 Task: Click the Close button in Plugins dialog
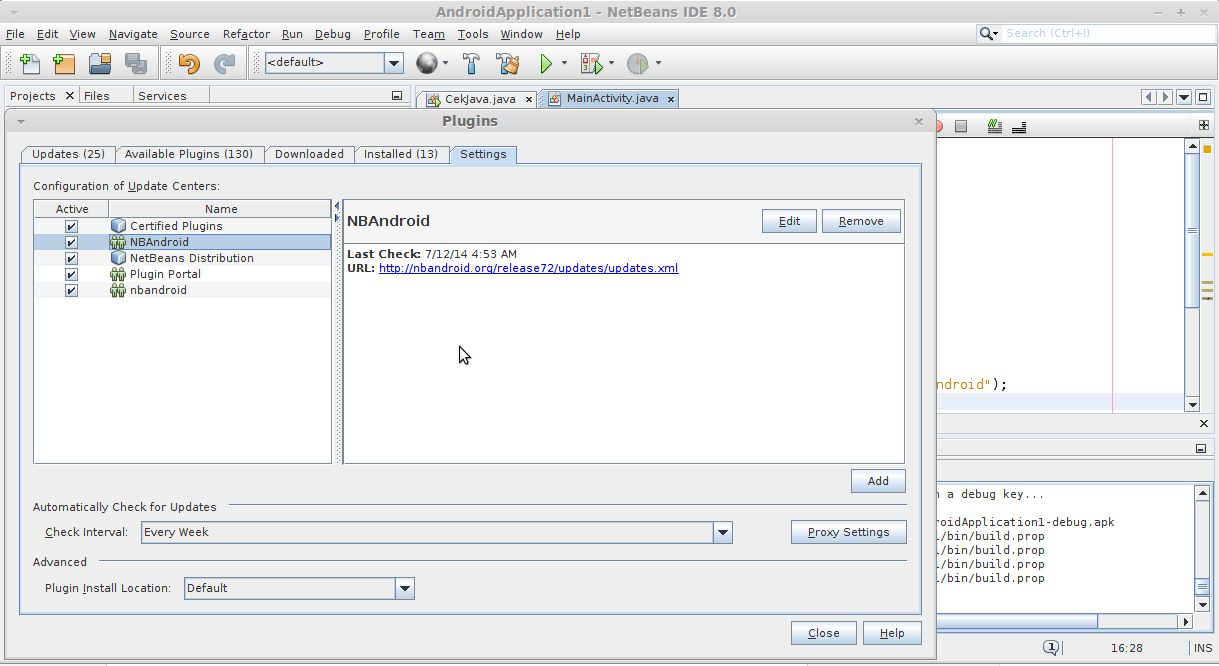[824, 633]
